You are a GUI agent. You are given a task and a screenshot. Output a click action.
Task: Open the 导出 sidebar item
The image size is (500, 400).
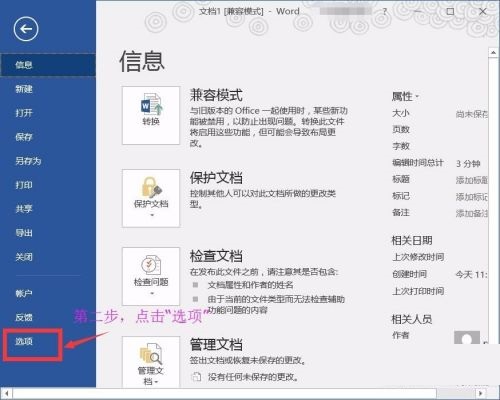coord(48,233)
